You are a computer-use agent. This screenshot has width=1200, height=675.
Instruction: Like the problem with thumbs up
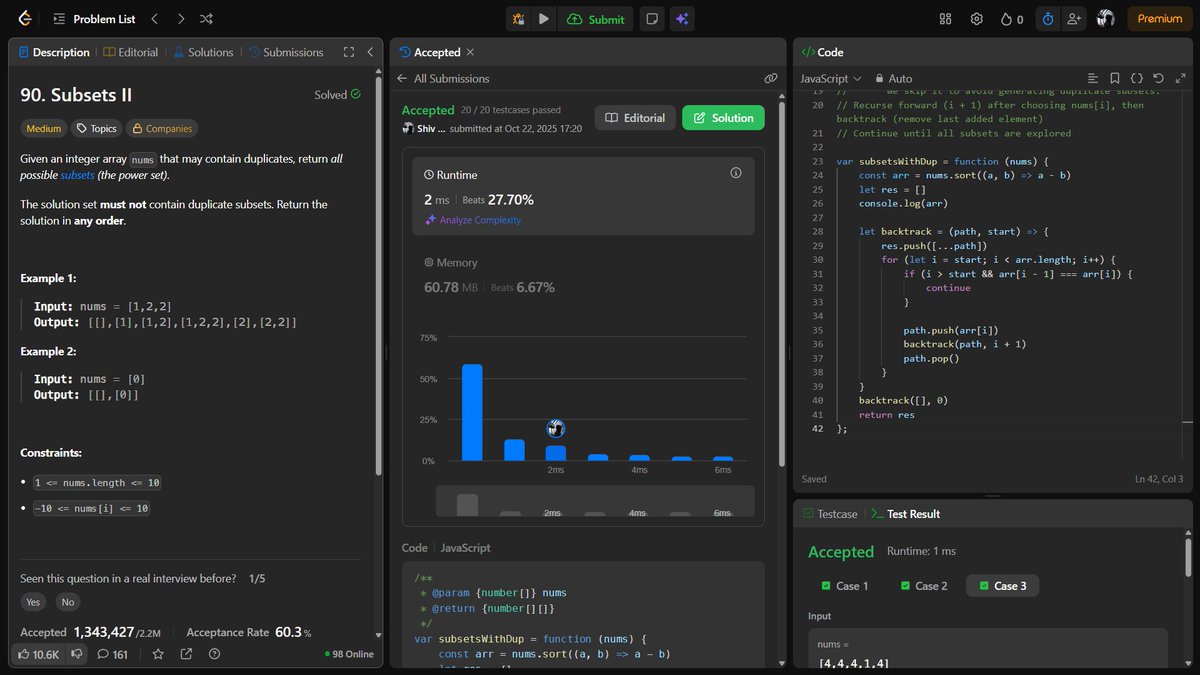tap(38, 654)
